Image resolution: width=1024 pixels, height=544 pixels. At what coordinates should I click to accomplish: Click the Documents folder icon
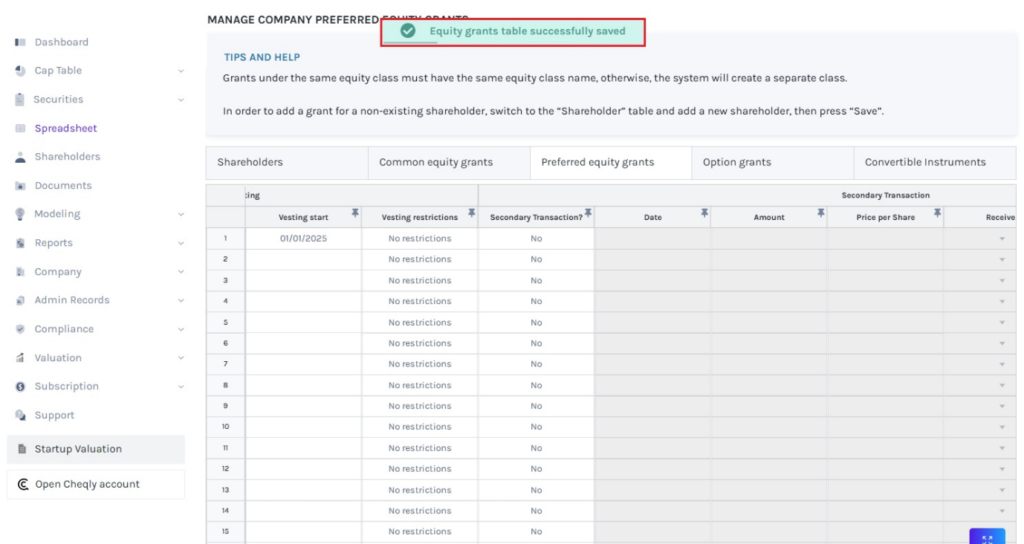[x=20, y=186]
